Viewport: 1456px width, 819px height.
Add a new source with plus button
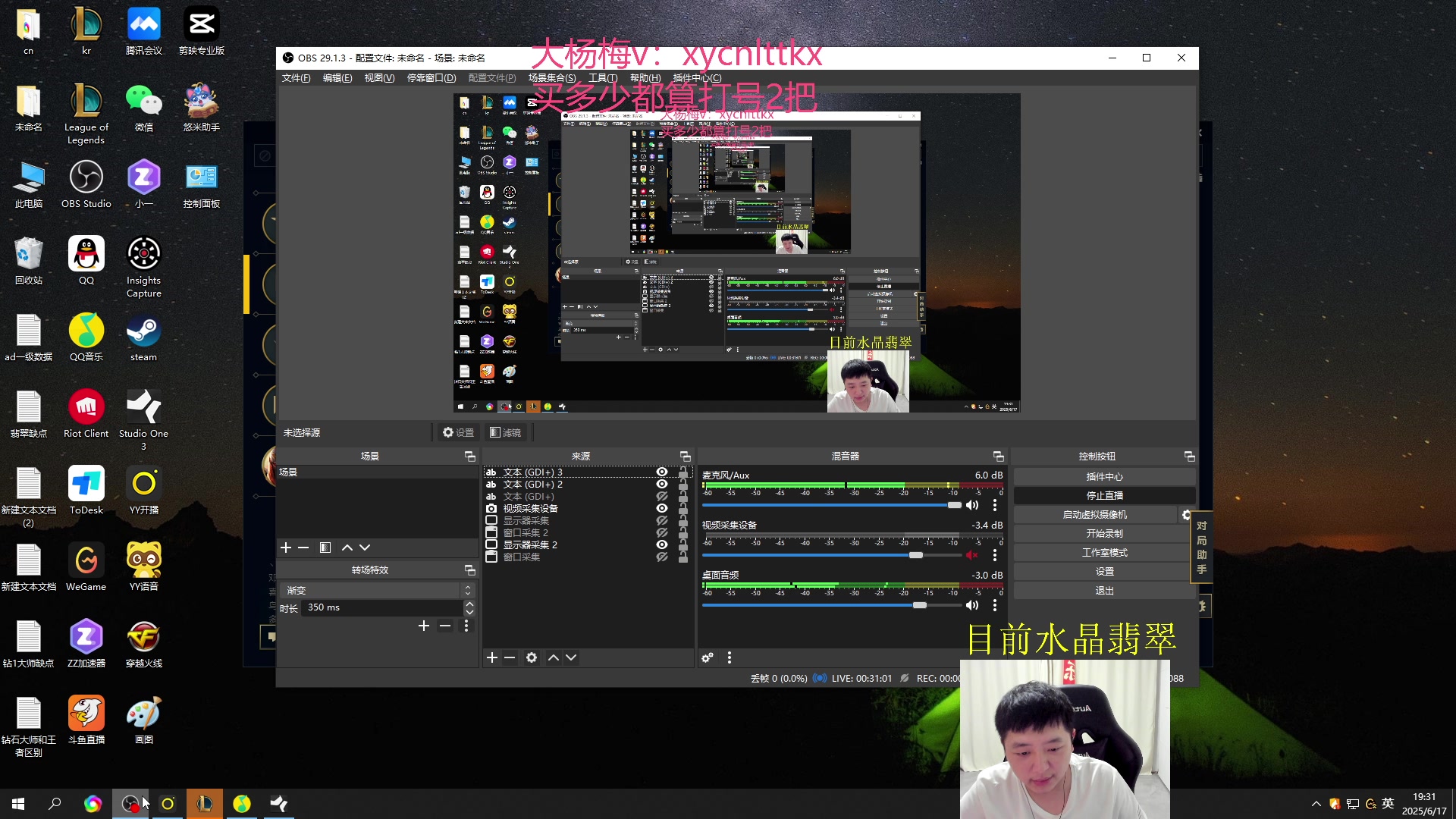tap(492, 657)
